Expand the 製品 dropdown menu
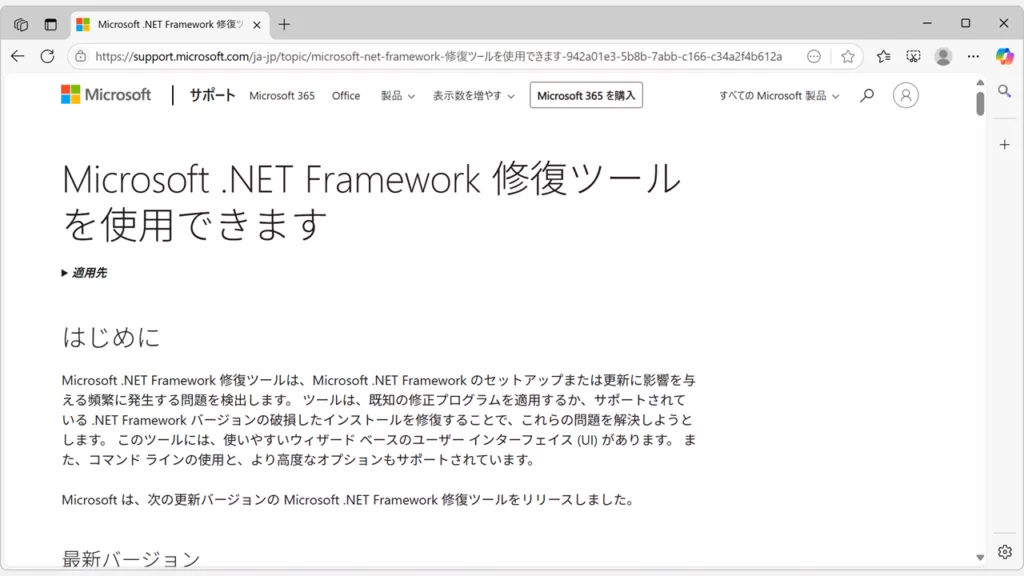Image resolution: width=1024 pixels, height=576 pixels. pyautogui.click(x=398, y=95)
